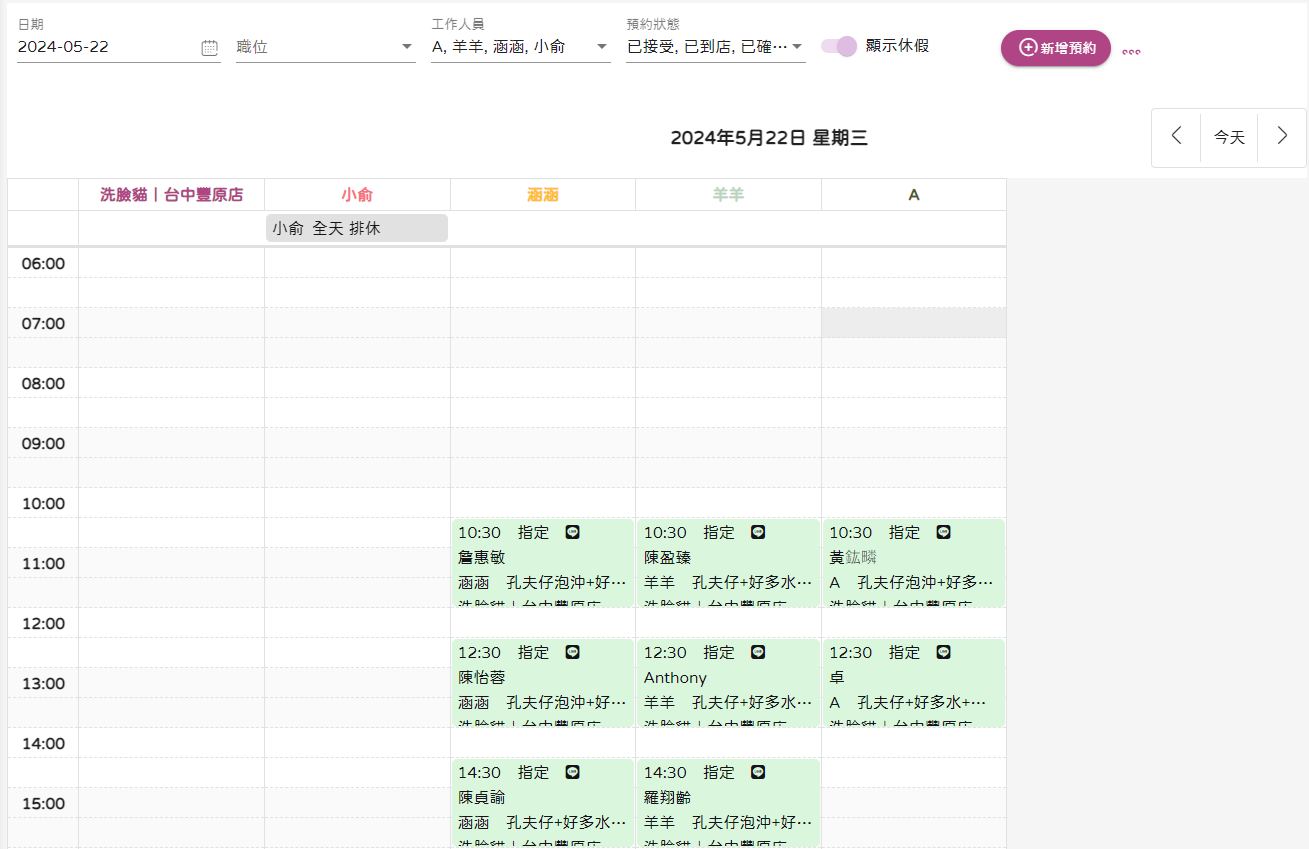Click the date input field 2024-05-22

(x=105, y=47)
